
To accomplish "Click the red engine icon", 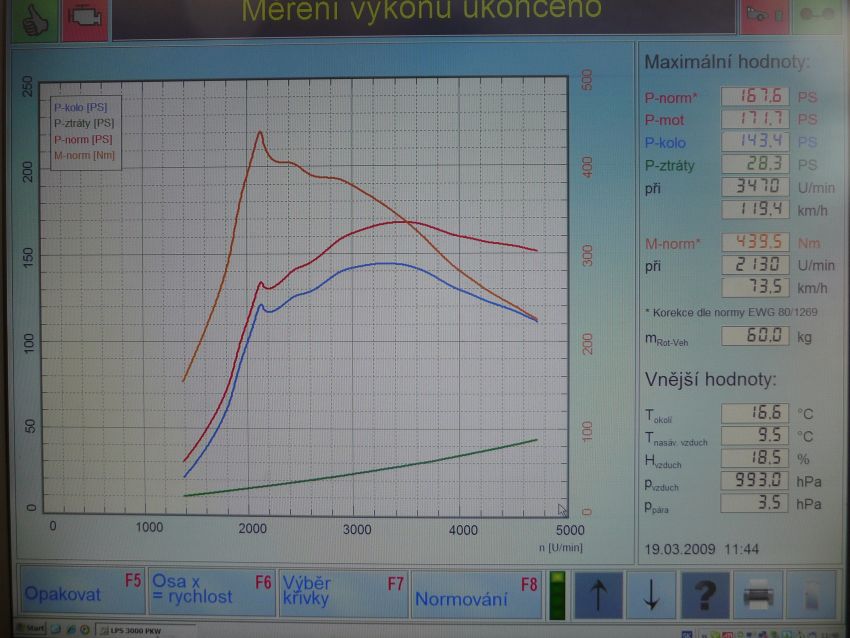I will 85,19.
